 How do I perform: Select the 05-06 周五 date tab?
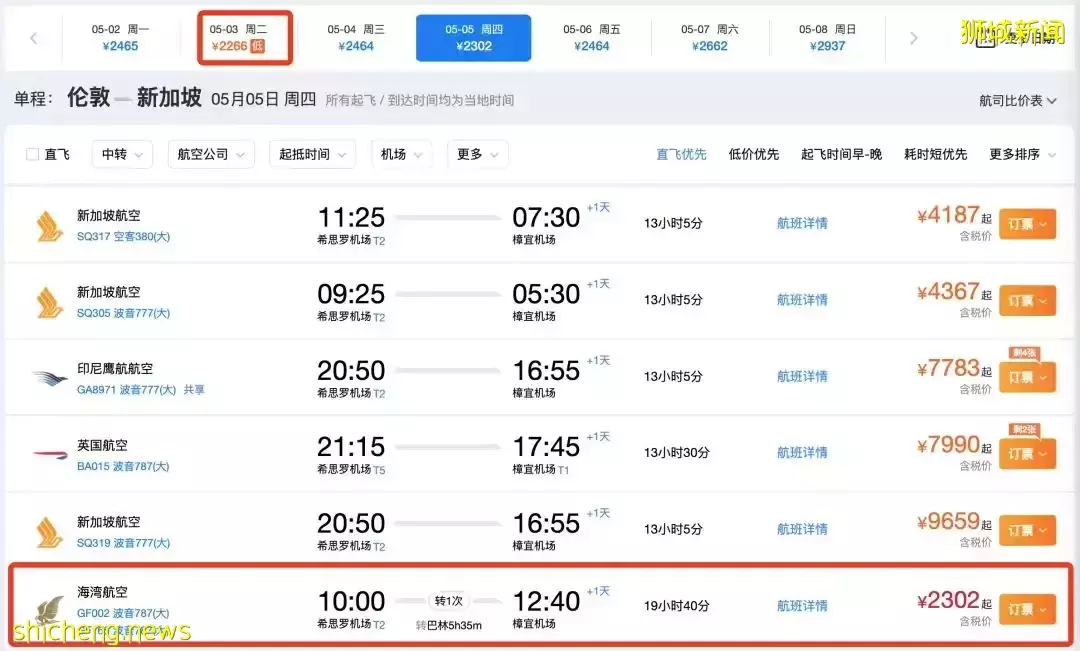(x=591, y=37)
